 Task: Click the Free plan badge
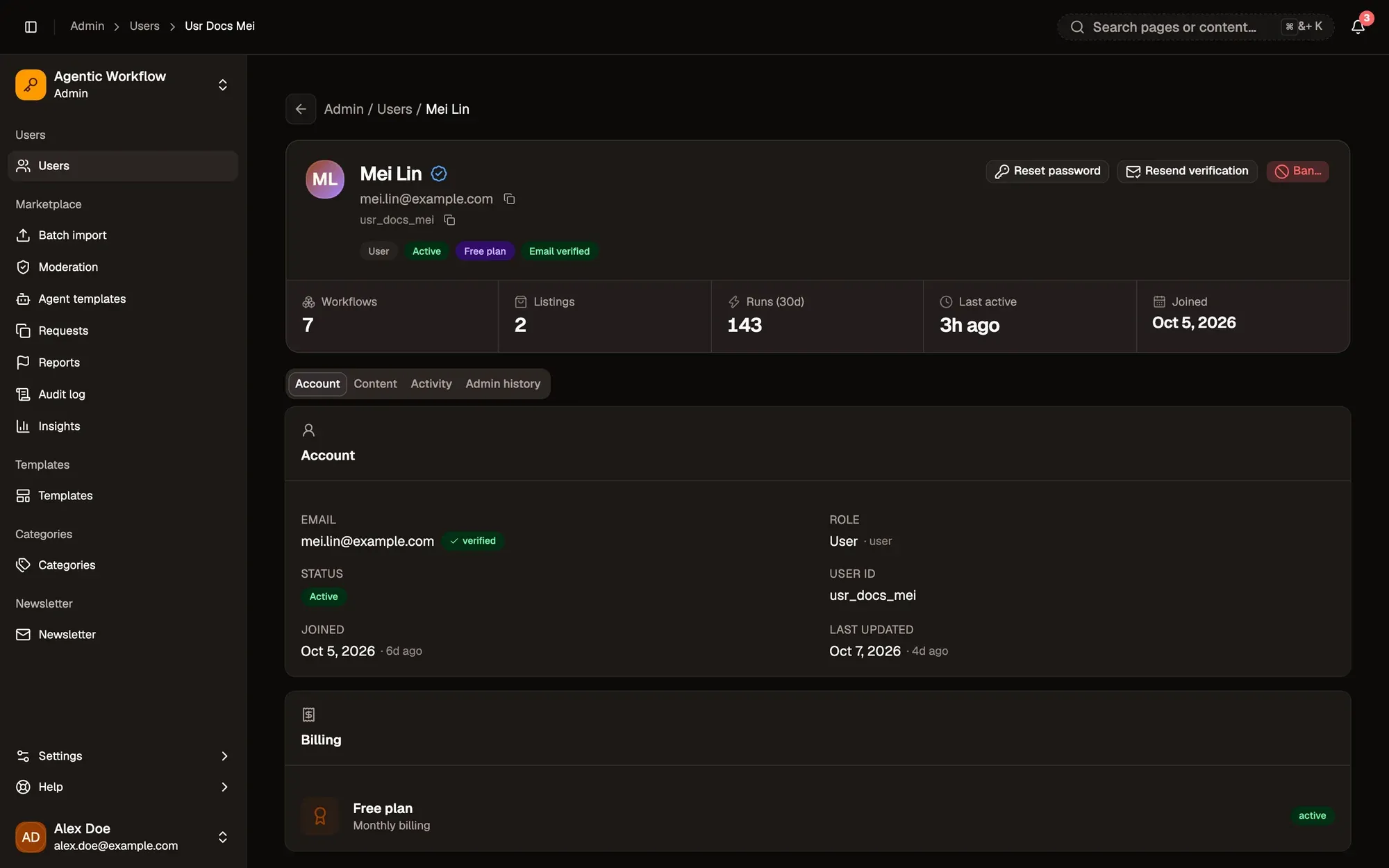tap(485, 251)
